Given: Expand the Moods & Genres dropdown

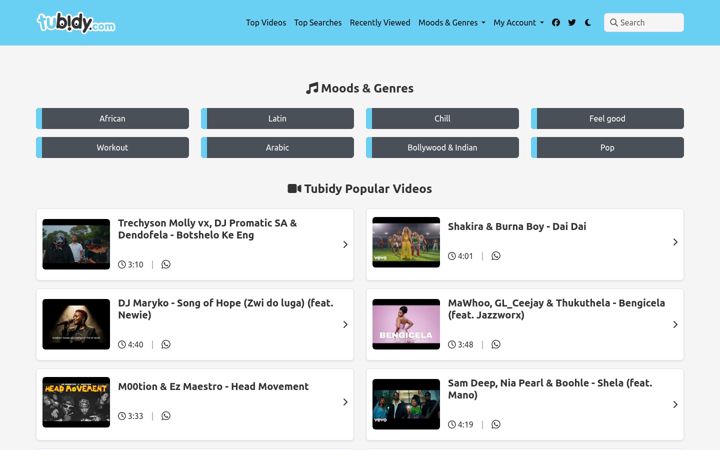Looking at the screenshot, I should click(451, 22).
